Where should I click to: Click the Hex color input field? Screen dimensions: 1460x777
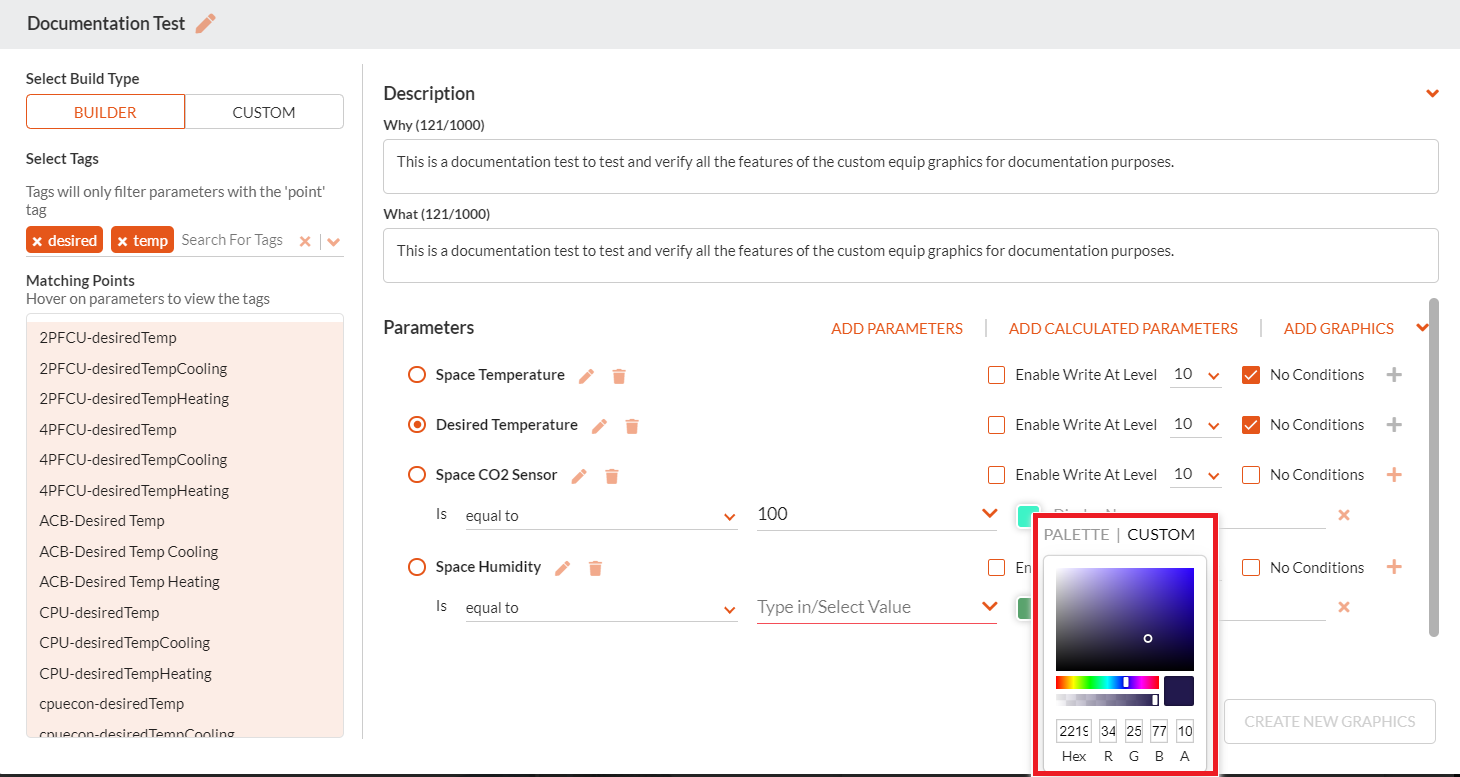coord(1074,731)
